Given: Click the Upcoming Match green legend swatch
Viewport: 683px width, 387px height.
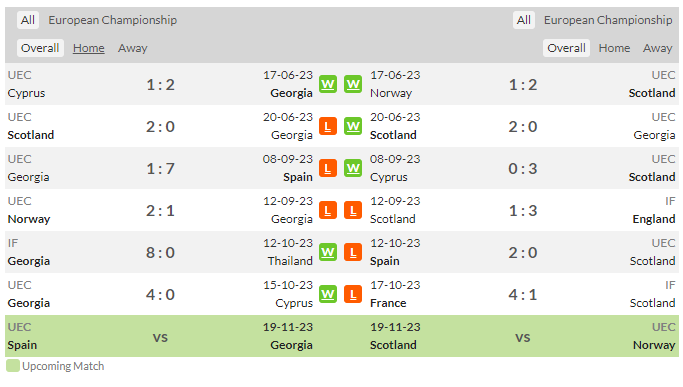Looking at the screenshot, I should click(13, 366).
